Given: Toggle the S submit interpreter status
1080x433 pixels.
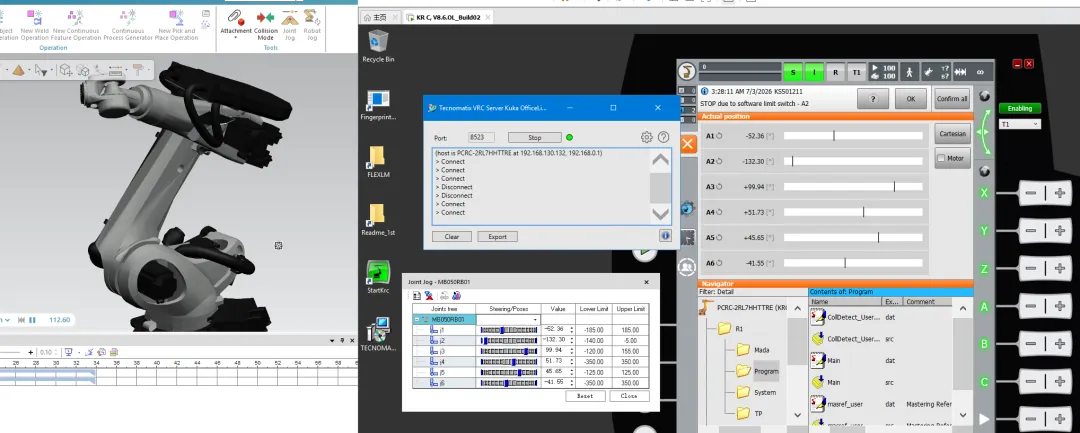Looking at the screenshot, I should [x=792, y=72].
